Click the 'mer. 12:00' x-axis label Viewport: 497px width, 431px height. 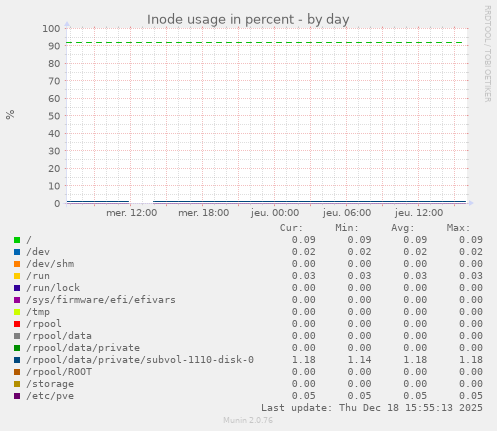[x=132, y=213]
